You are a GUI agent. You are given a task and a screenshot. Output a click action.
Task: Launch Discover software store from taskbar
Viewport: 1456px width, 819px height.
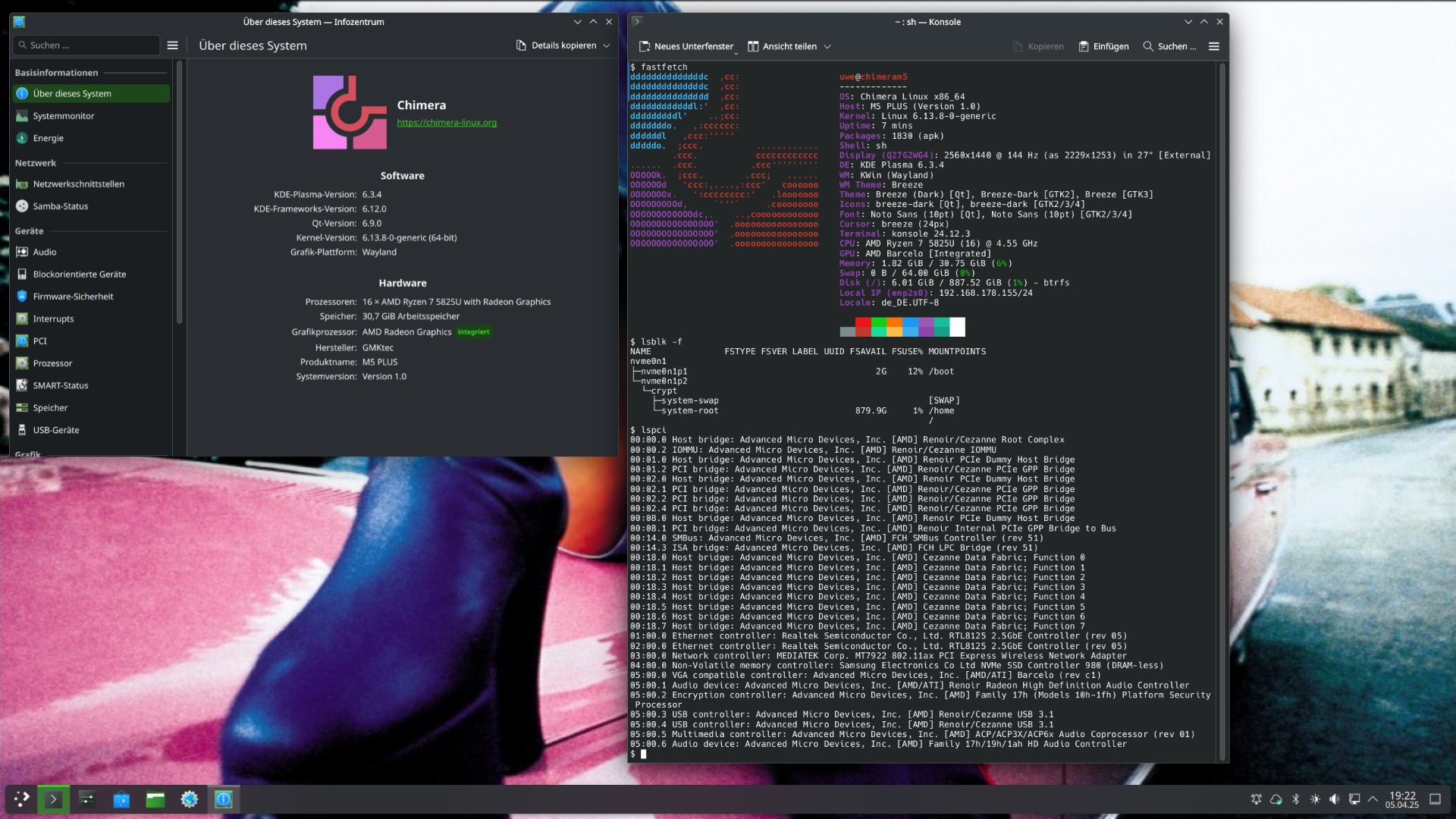point(121,799)
